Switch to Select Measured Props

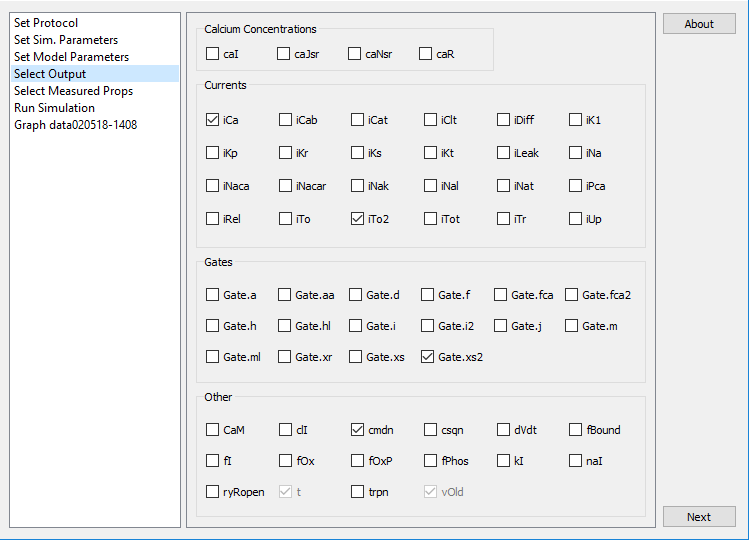pyautogui.click(x=94, y=91)
